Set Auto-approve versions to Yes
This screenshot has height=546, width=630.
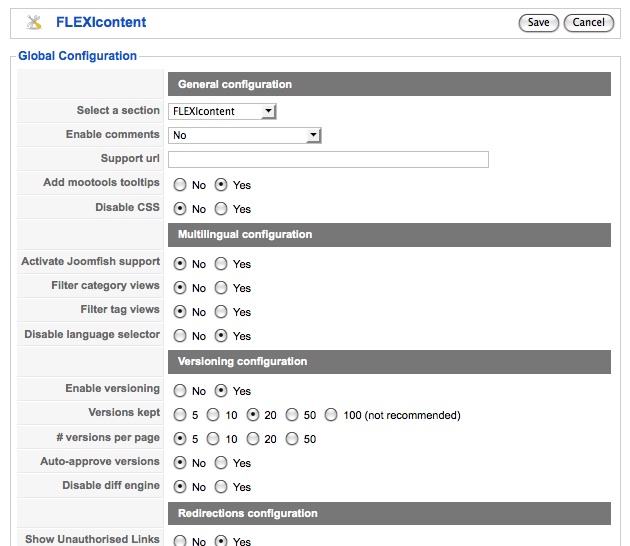[x=221, y=463]
